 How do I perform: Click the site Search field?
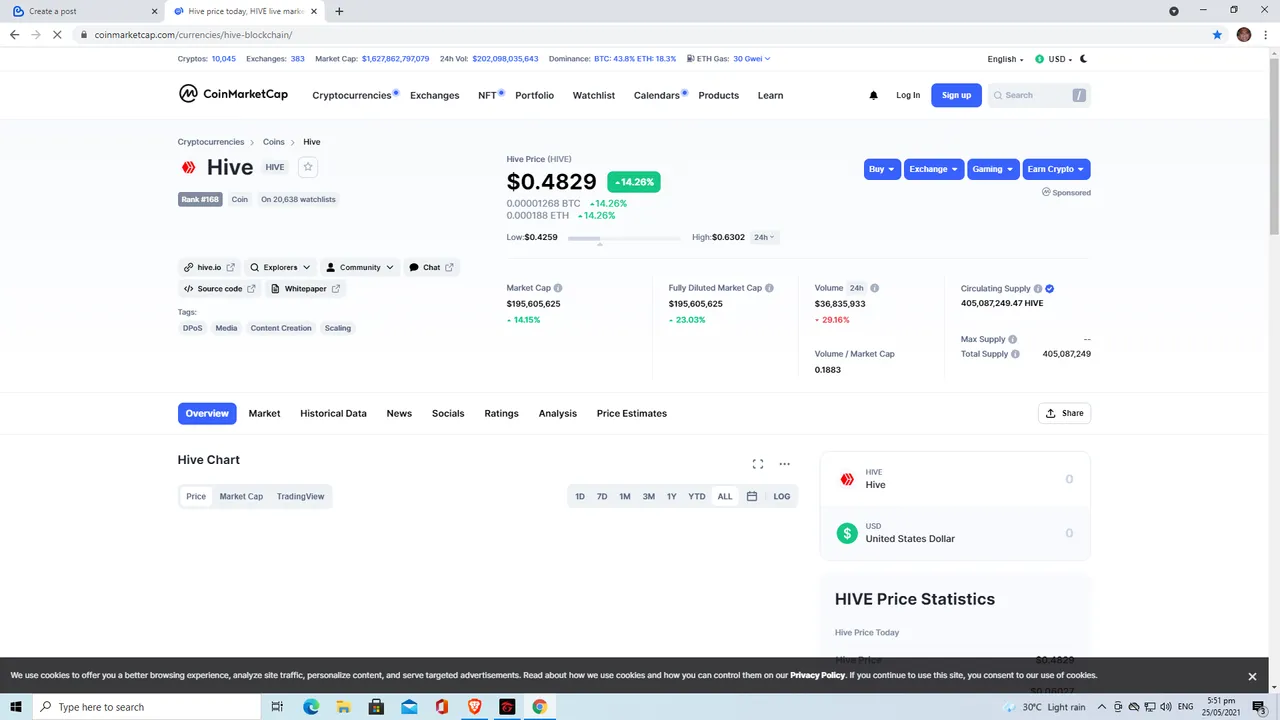point(1039,95)
